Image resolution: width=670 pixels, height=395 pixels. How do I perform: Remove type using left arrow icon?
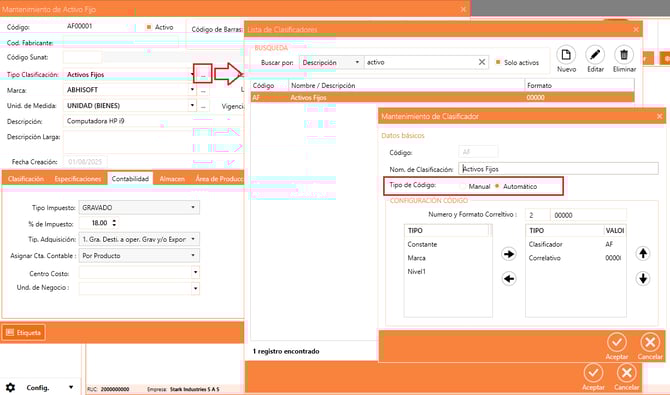click(x=508, y=279)
